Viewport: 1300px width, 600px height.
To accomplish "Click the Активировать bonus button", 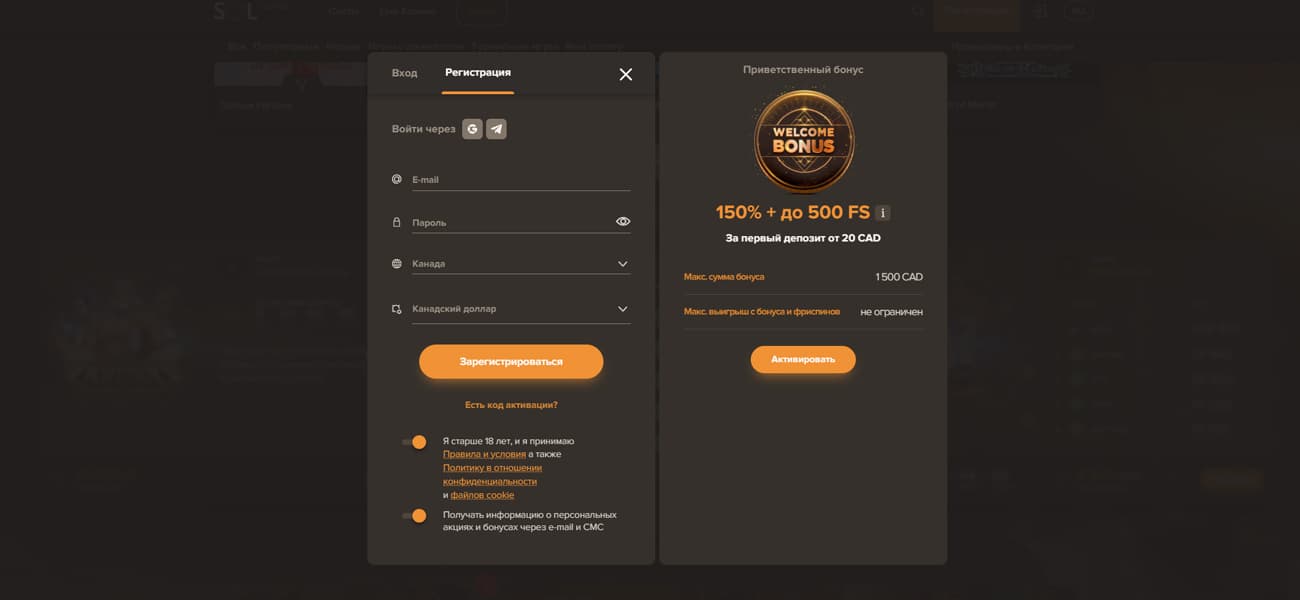I will click(x=803, y=359).
